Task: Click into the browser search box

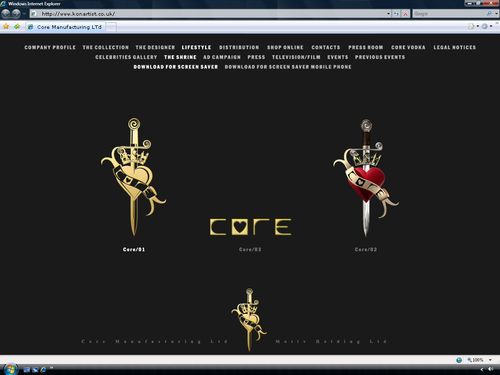Action: pyautogui.click(x=449, y=14)
